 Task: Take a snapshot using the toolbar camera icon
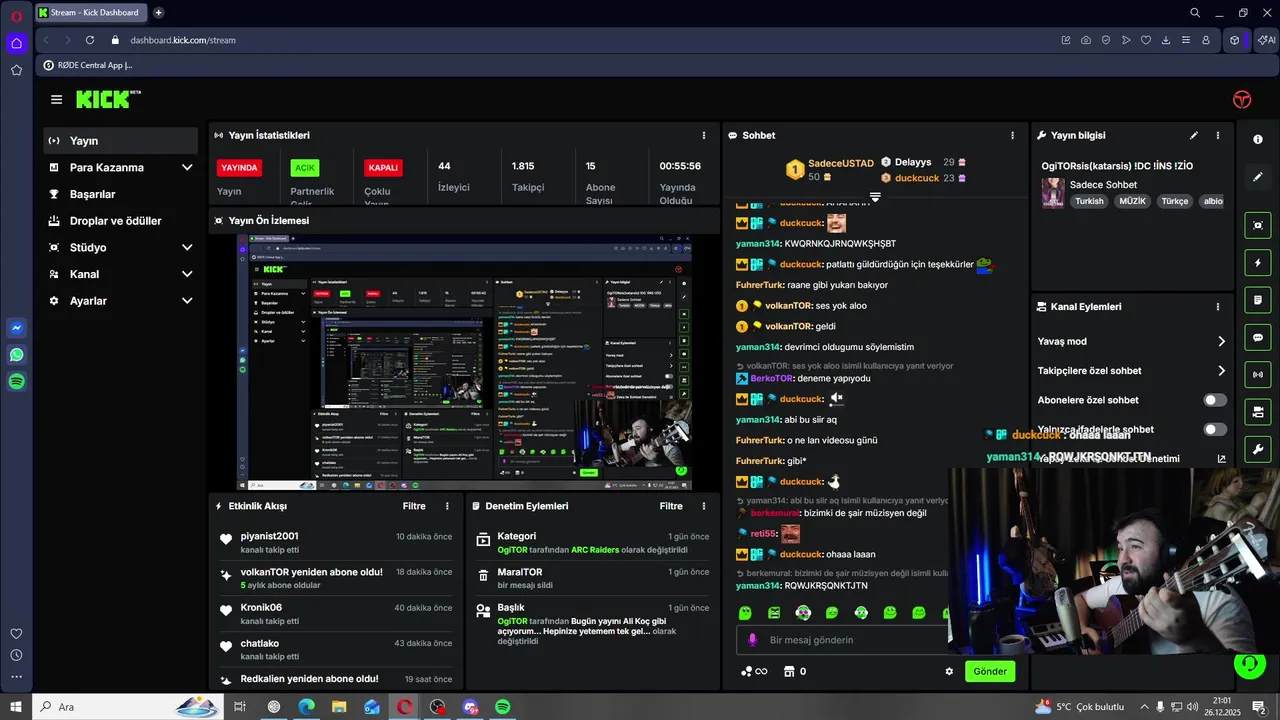pyautogui.click(x=1086, y=40)
